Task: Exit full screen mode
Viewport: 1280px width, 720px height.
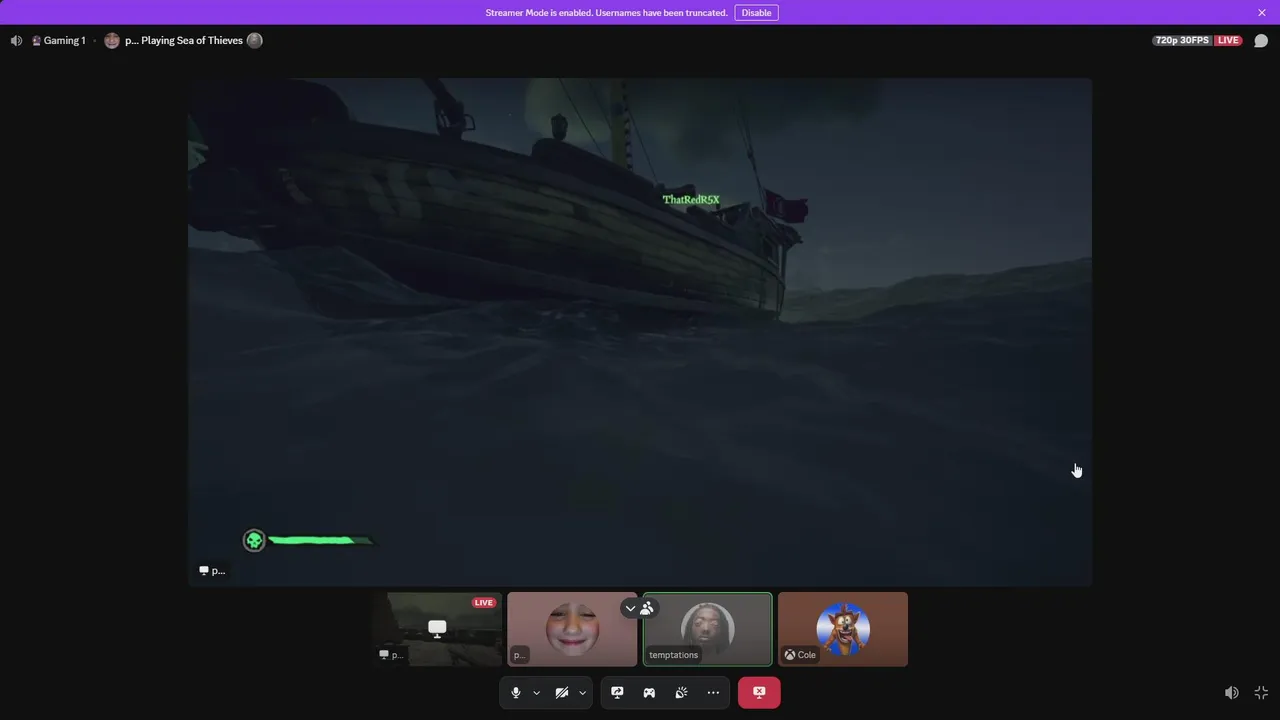Action: tap(1261, 692)
